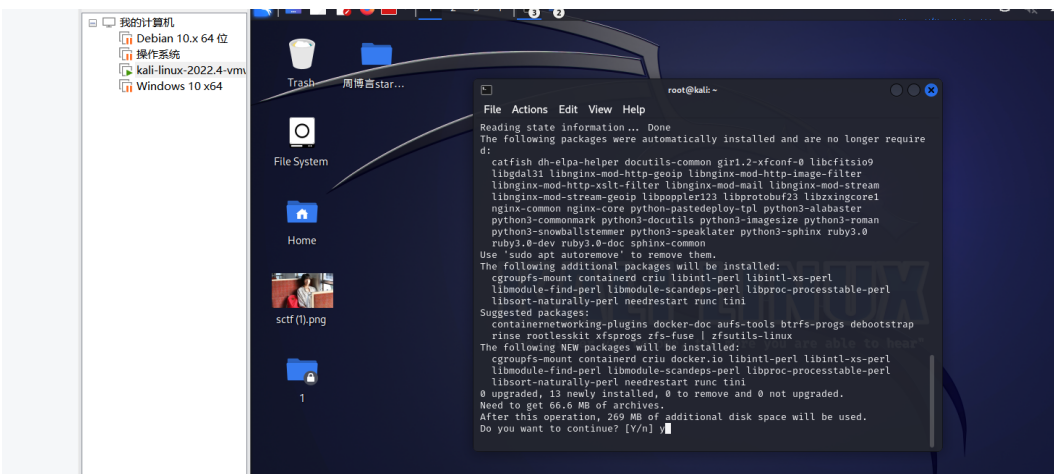Minimize the root@kali terminal window
This screenshot has width=1054, height=474.
coord(897,90)
